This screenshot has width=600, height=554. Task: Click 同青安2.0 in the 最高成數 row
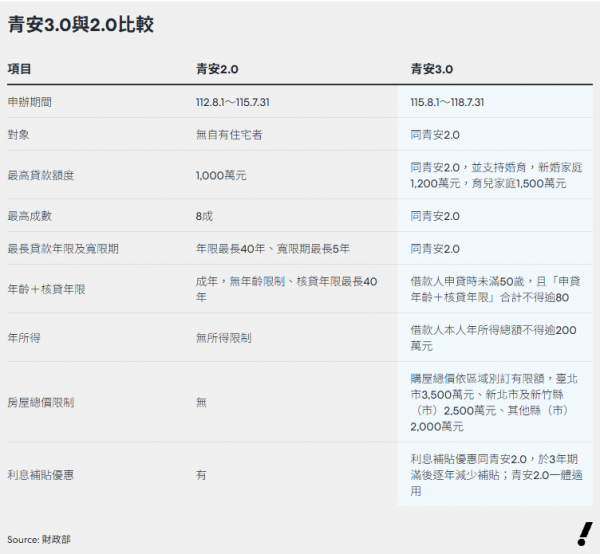(435, 216)
